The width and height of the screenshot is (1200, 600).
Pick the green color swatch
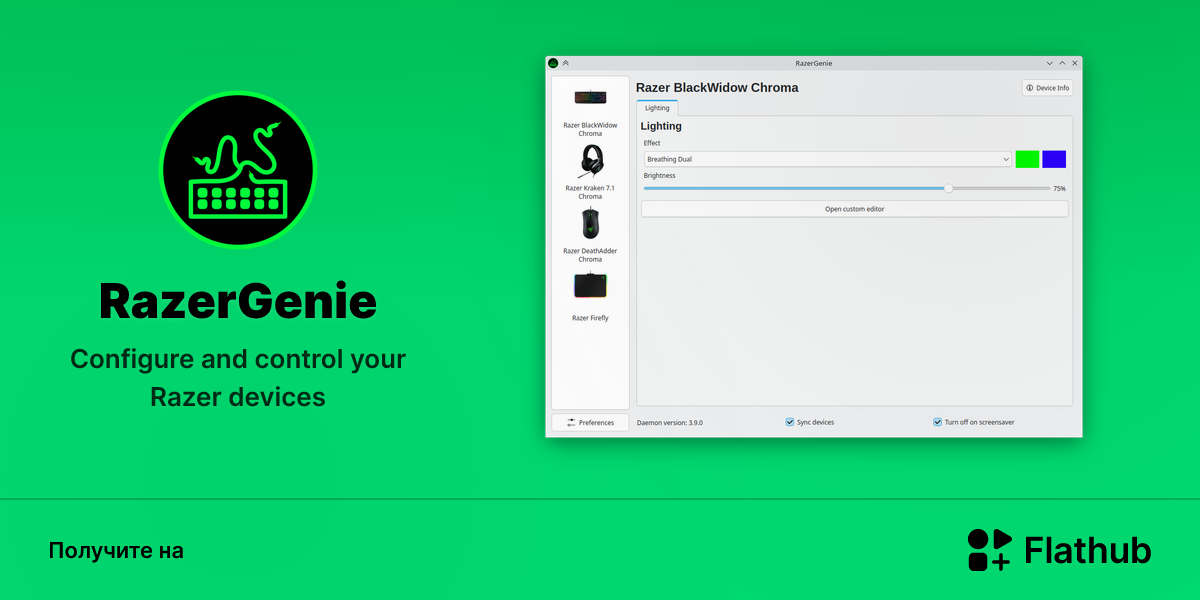1027,159
